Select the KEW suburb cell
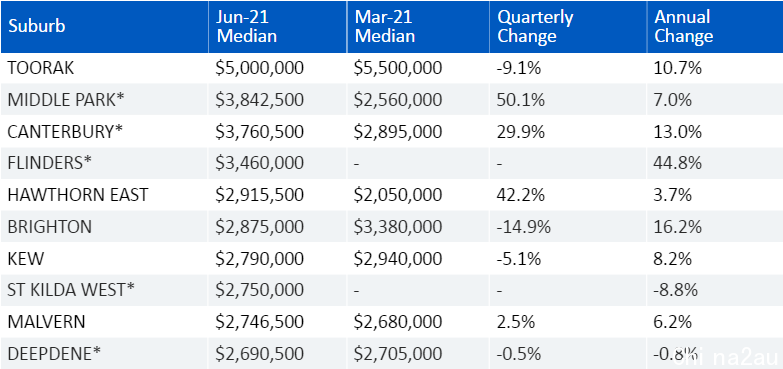Screen dimensions: 783x369 click(25, 259)
